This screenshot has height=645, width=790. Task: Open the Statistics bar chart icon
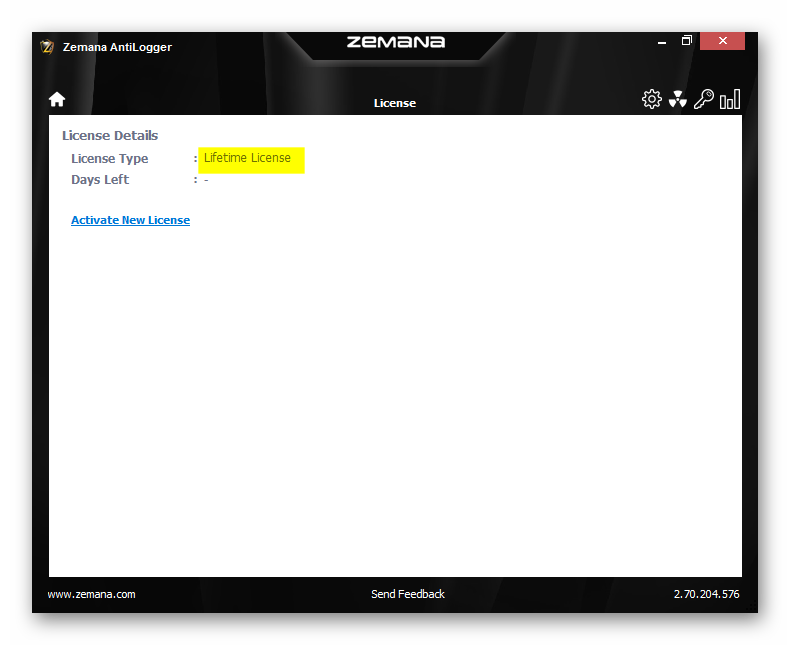point(730,99)
